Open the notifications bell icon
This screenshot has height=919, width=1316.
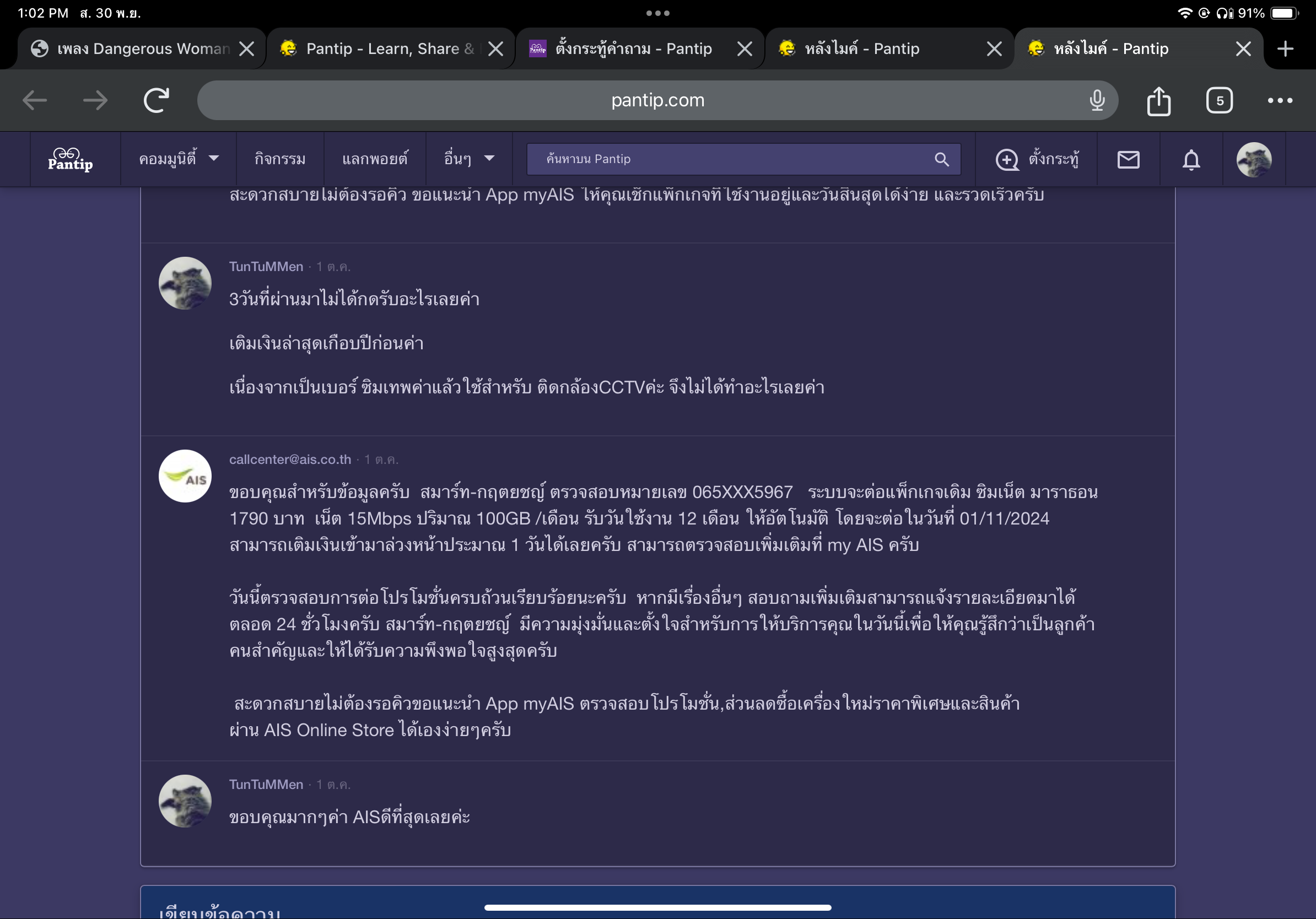pyautogui.click(x=1191, y=159)
